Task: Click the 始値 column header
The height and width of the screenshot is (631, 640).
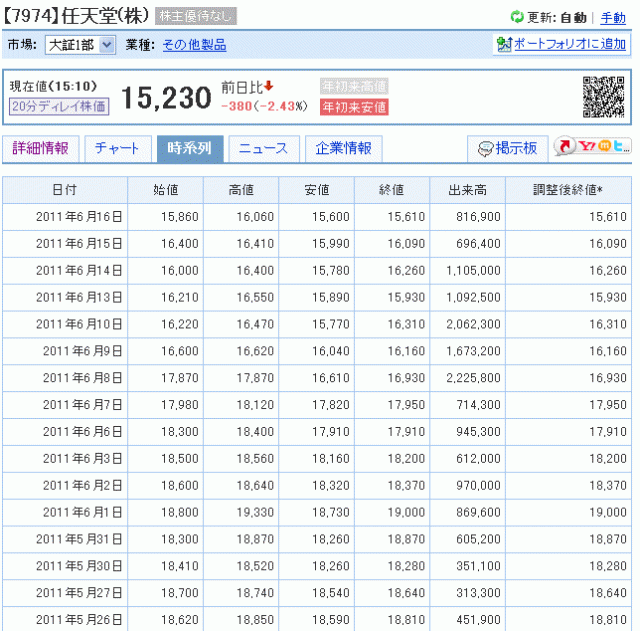Action: [x=165, y=190]
